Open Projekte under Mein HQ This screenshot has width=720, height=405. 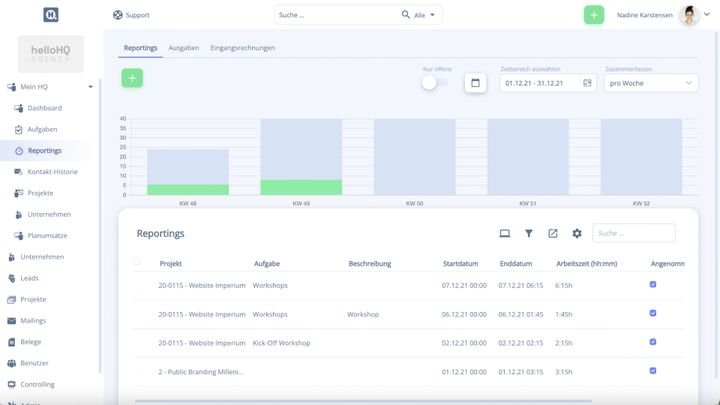pos(40,193)
